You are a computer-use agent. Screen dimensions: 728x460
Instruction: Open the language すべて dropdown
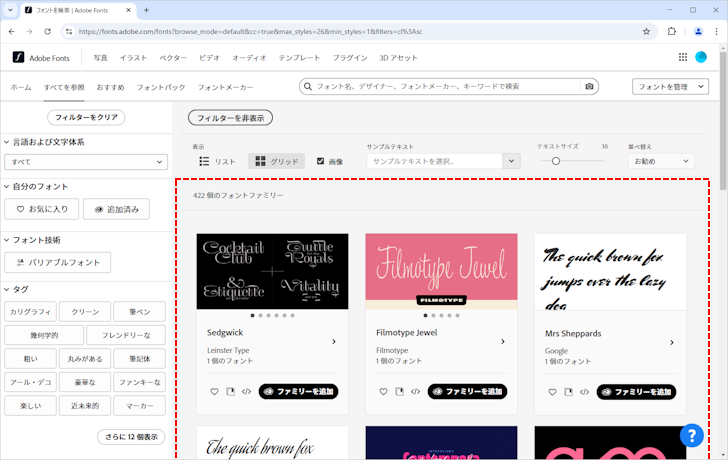coord(86,162)
